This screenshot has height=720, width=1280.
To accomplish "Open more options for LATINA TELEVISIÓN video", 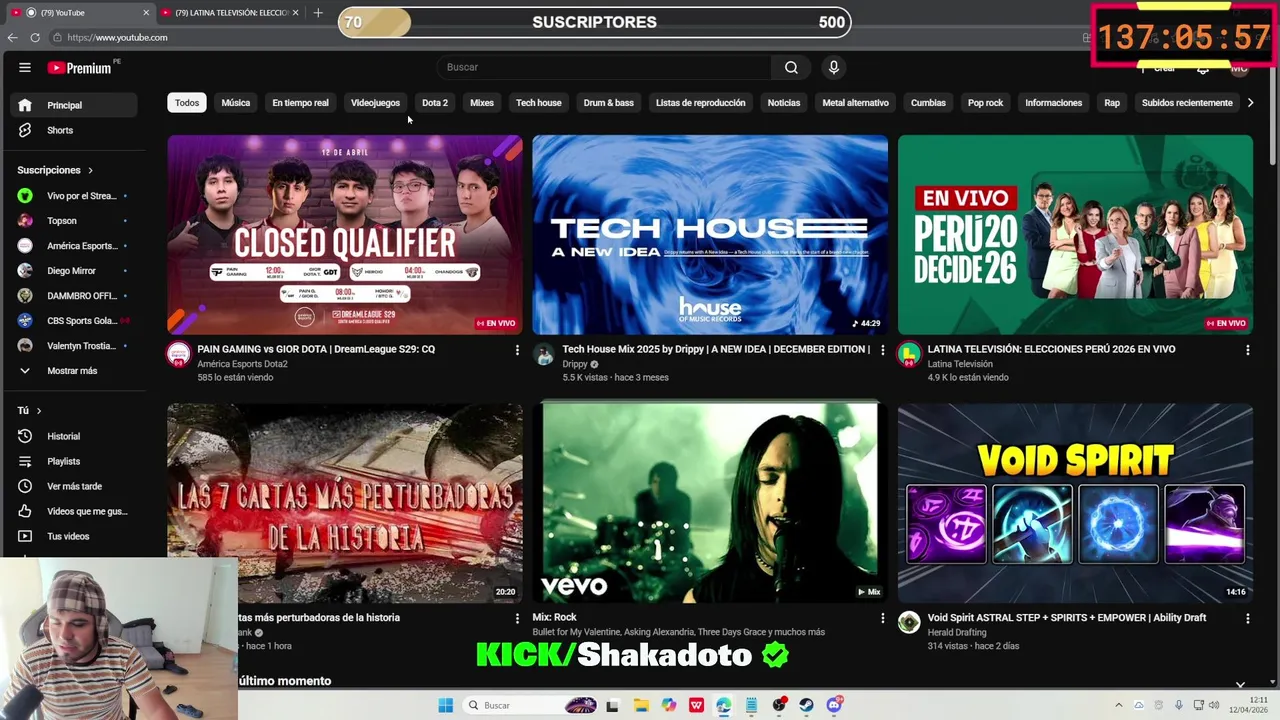I will 1247,350.
